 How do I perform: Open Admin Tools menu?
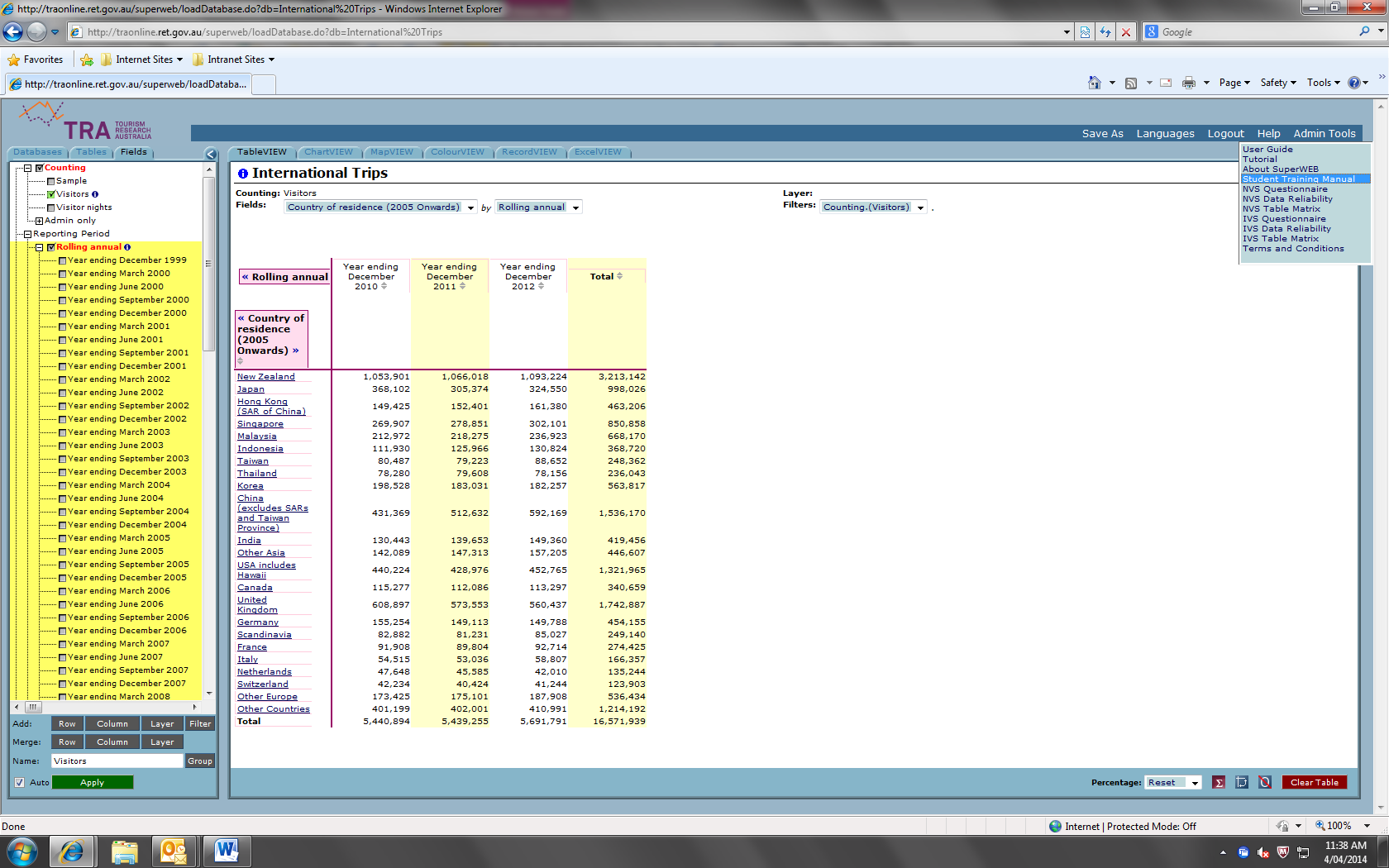pyautogui.click(x=1325, y=133)
